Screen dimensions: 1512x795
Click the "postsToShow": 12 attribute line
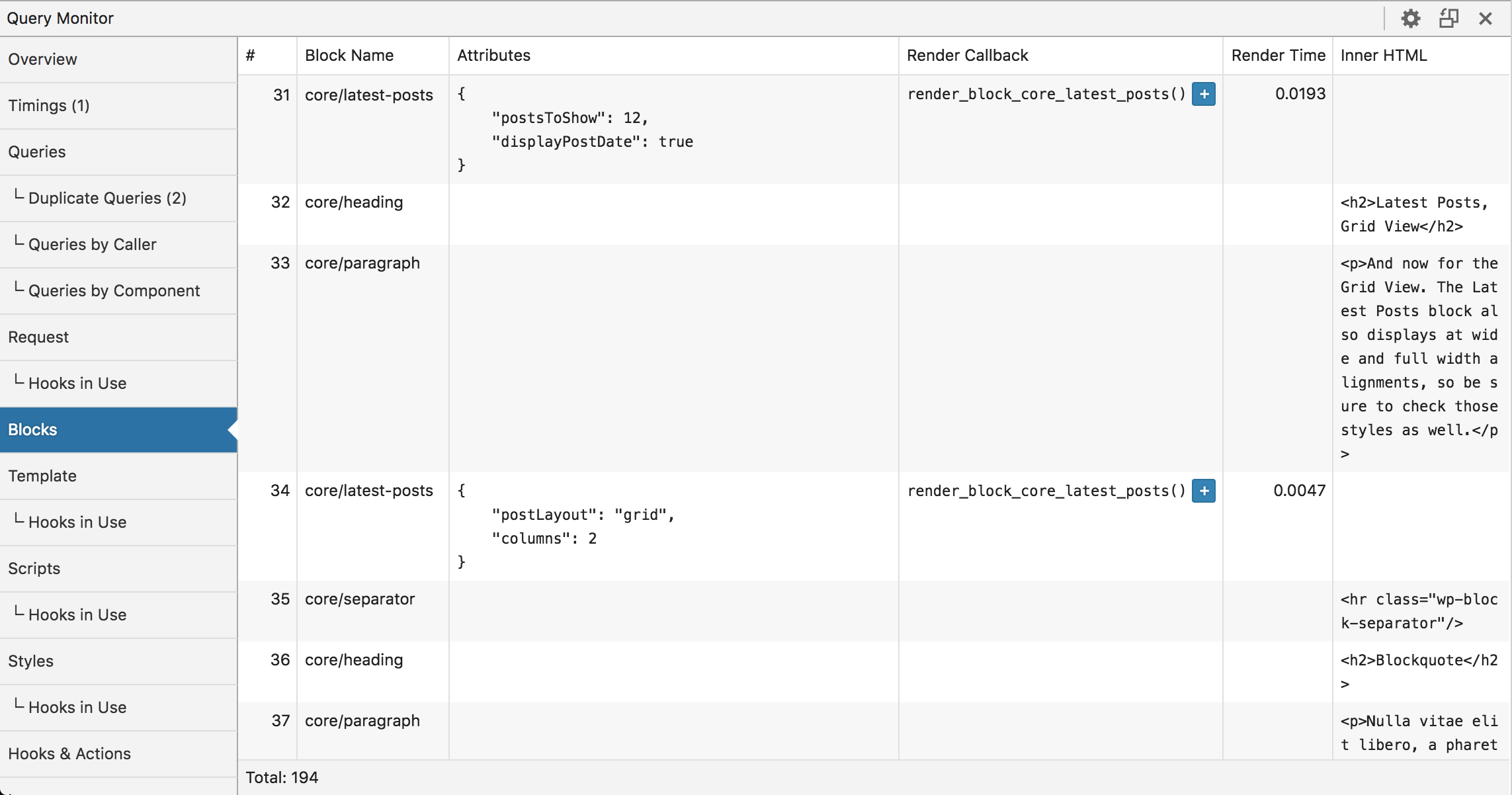[x=570, y=118]
